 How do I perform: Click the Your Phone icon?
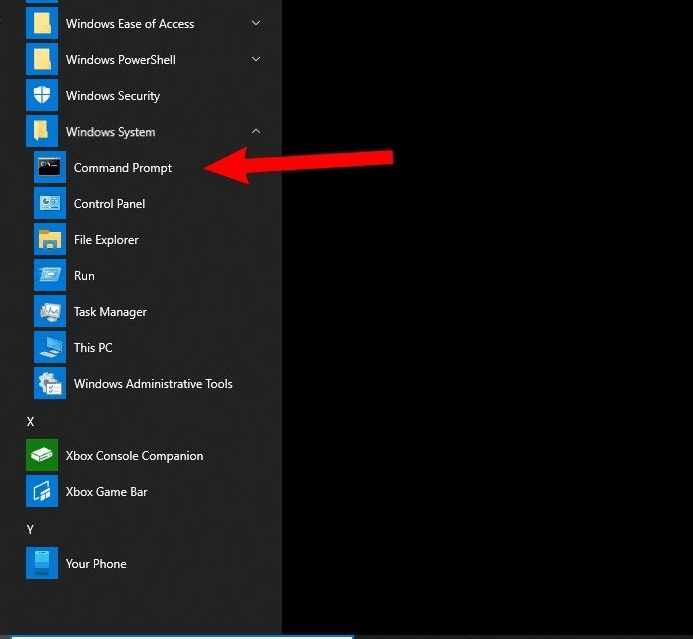point(41,564)
